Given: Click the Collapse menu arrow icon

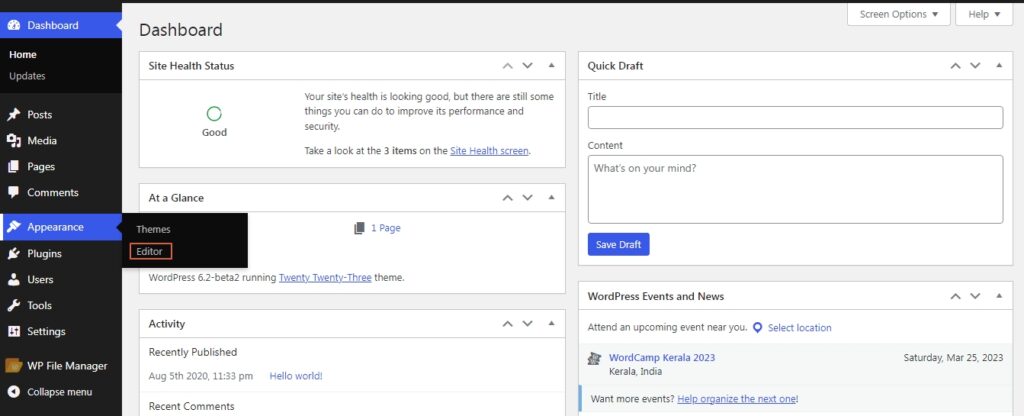Looking at the screenshot, I should tap(13, 392).
